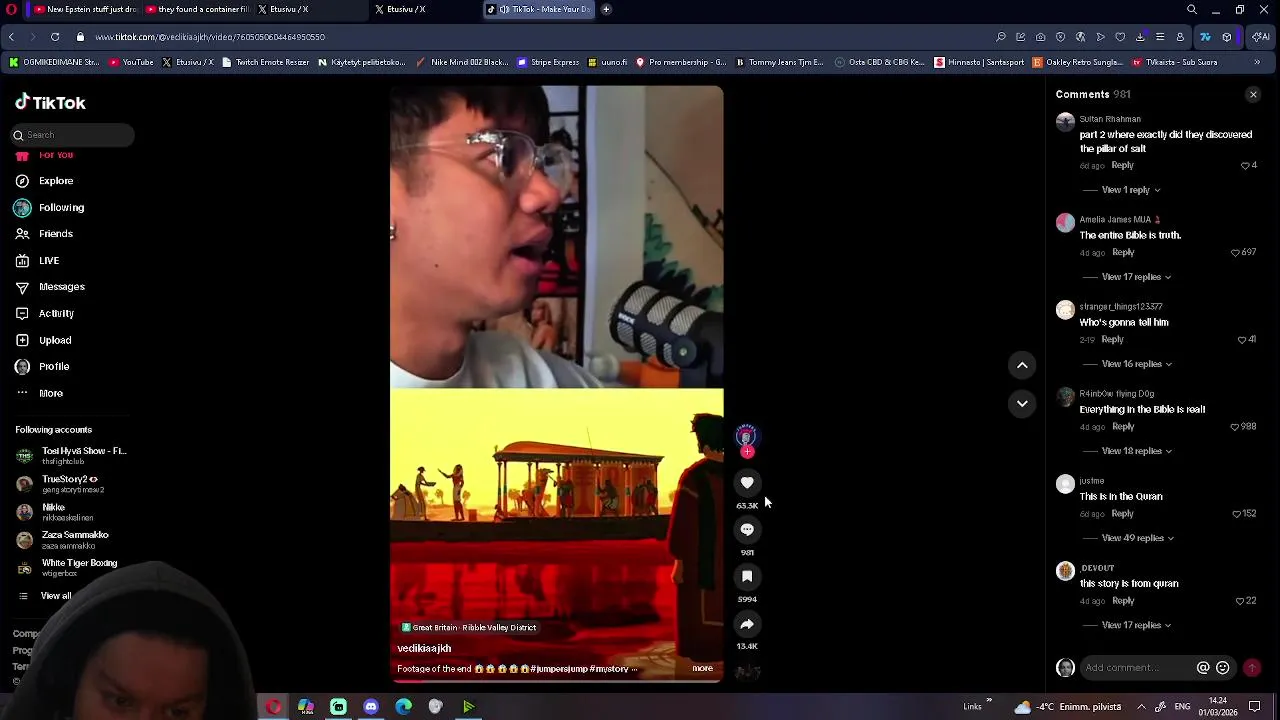This screenshot has height=720, width=1280.
Task: View all following accounts
Action: 56,596
